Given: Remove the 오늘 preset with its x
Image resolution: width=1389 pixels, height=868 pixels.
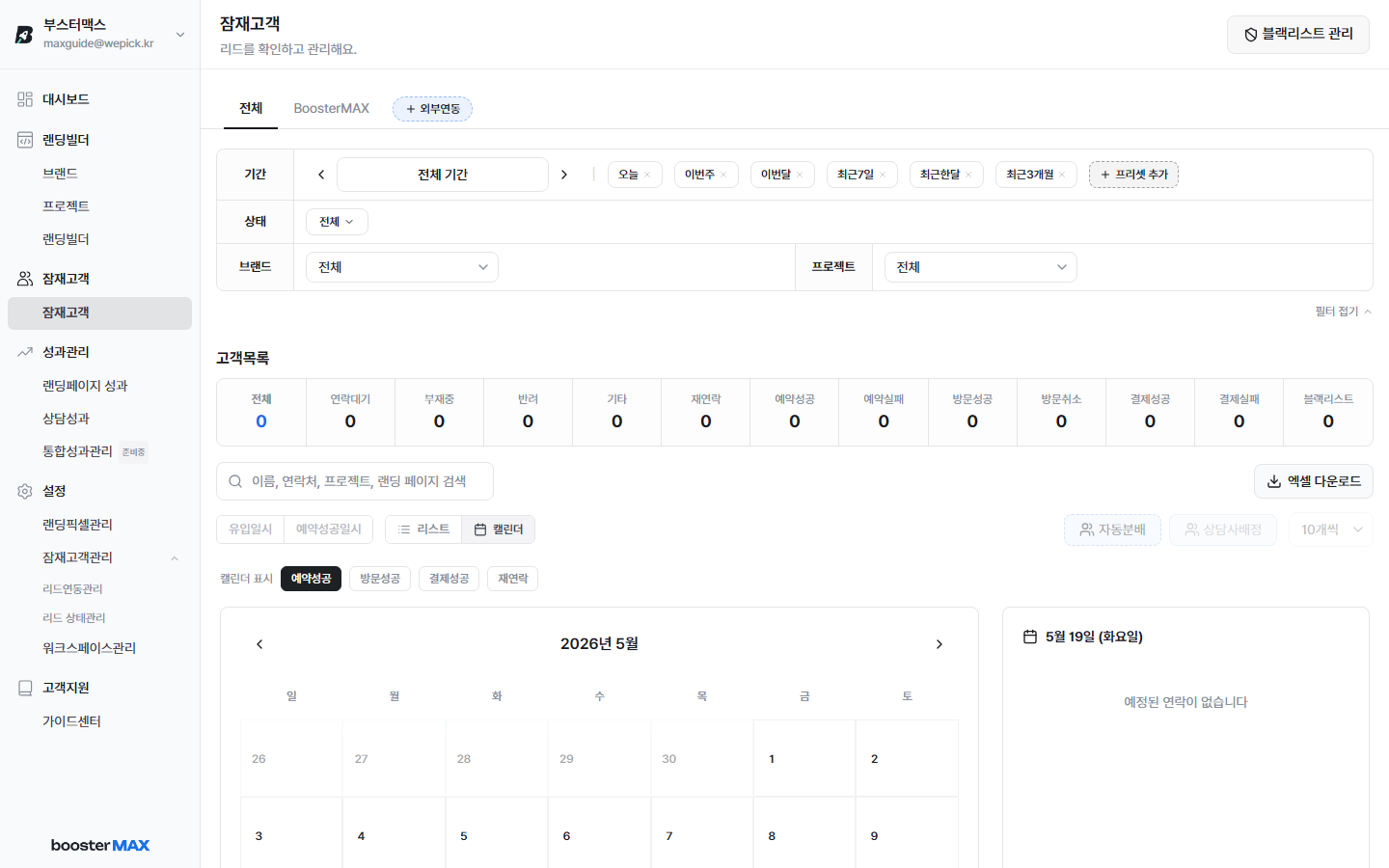Looking at the screenshot, I should point(647,175).
